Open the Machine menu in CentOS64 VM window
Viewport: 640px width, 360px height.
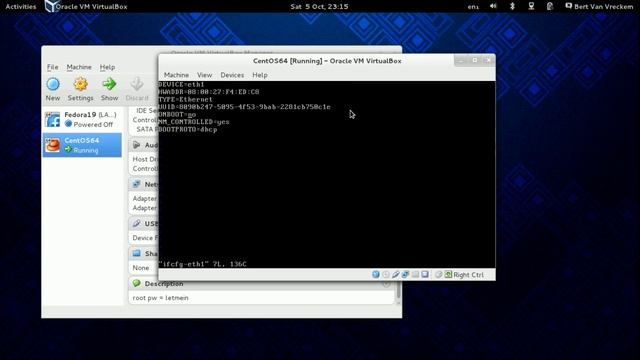[x=176, y=75]
